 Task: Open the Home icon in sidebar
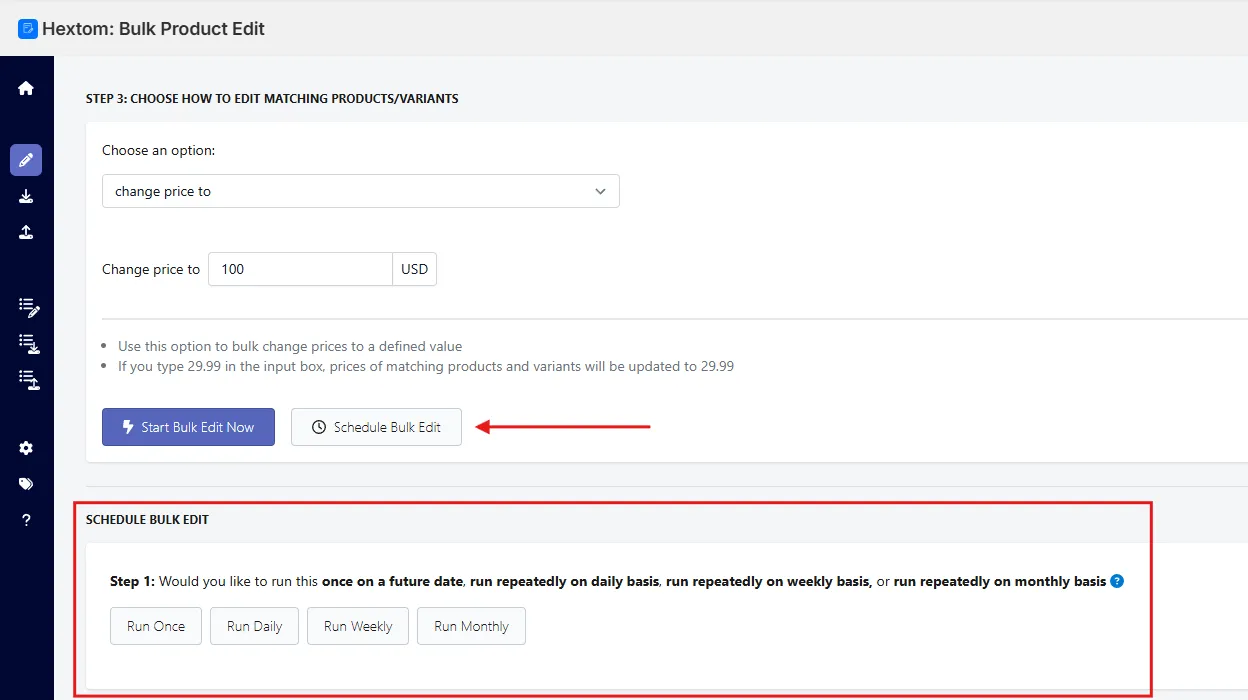click(x=26, y=88)
